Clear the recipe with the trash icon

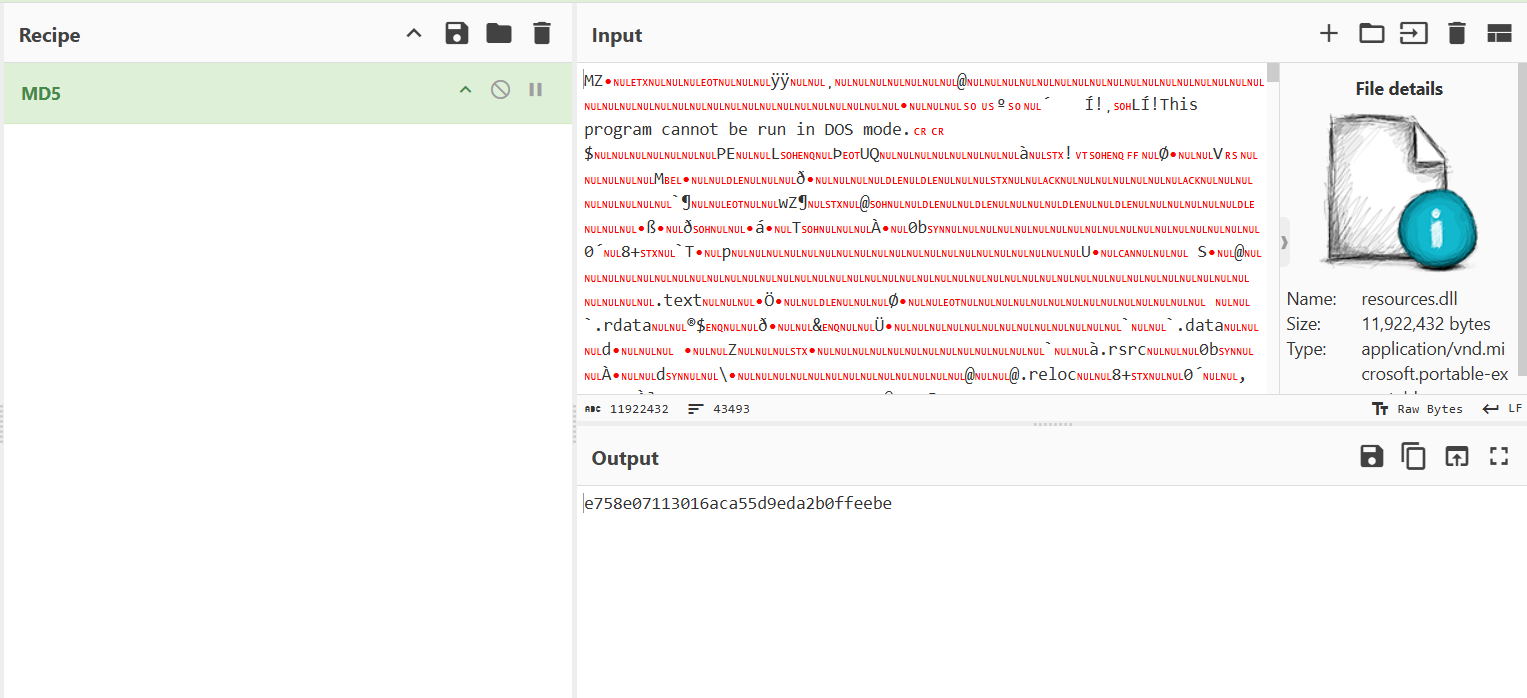click(541, 34)
